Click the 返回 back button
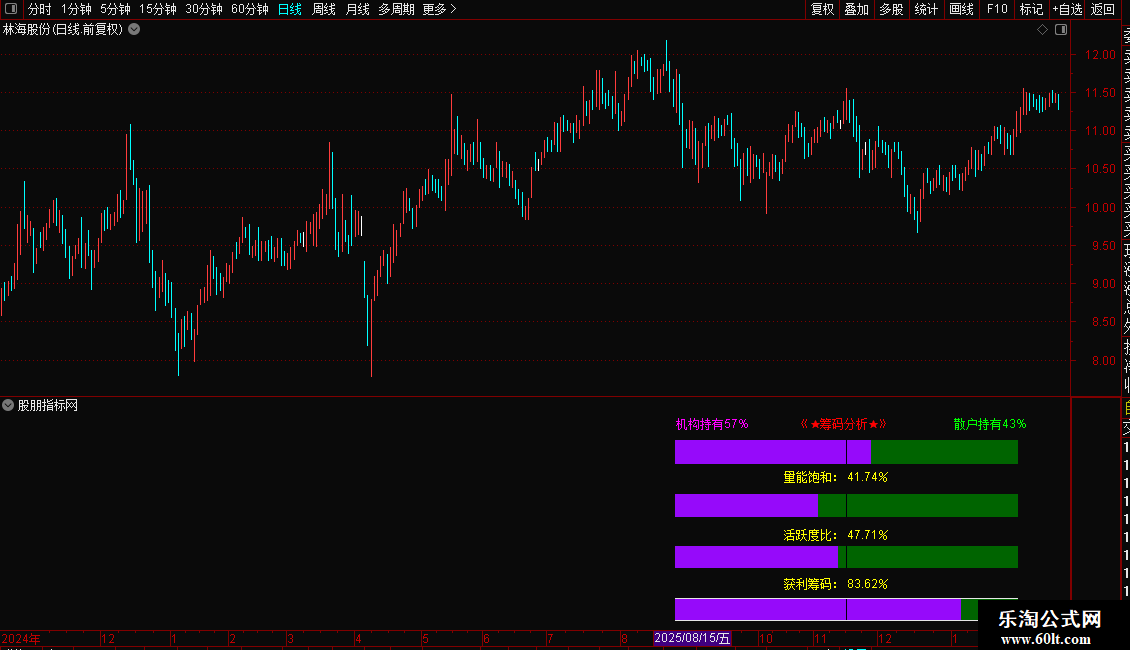Image resolution: width=1130 pixels, height=650 pixels. click(1103, 9)
